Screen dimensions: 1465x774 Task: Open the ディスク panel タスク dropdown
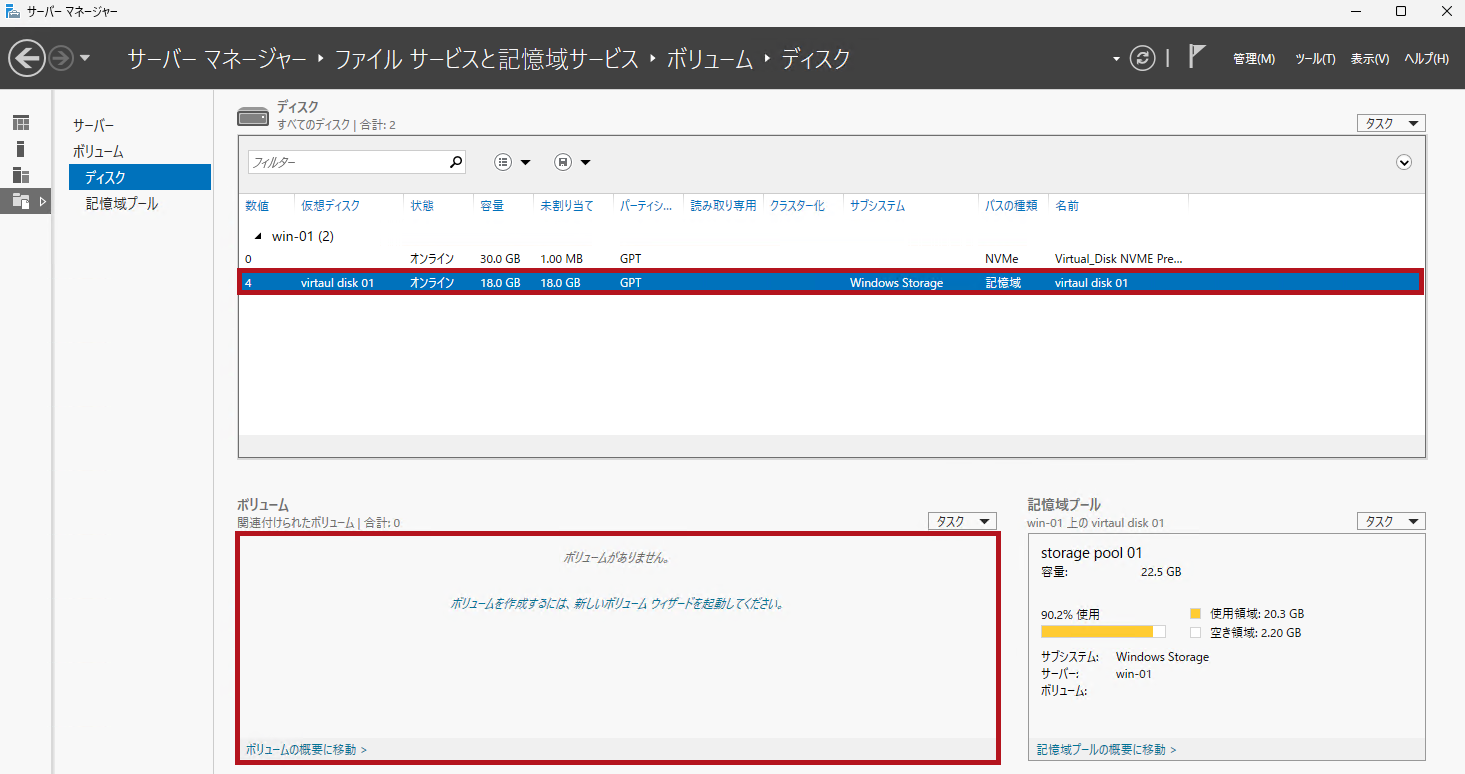tap(1390, 123)
